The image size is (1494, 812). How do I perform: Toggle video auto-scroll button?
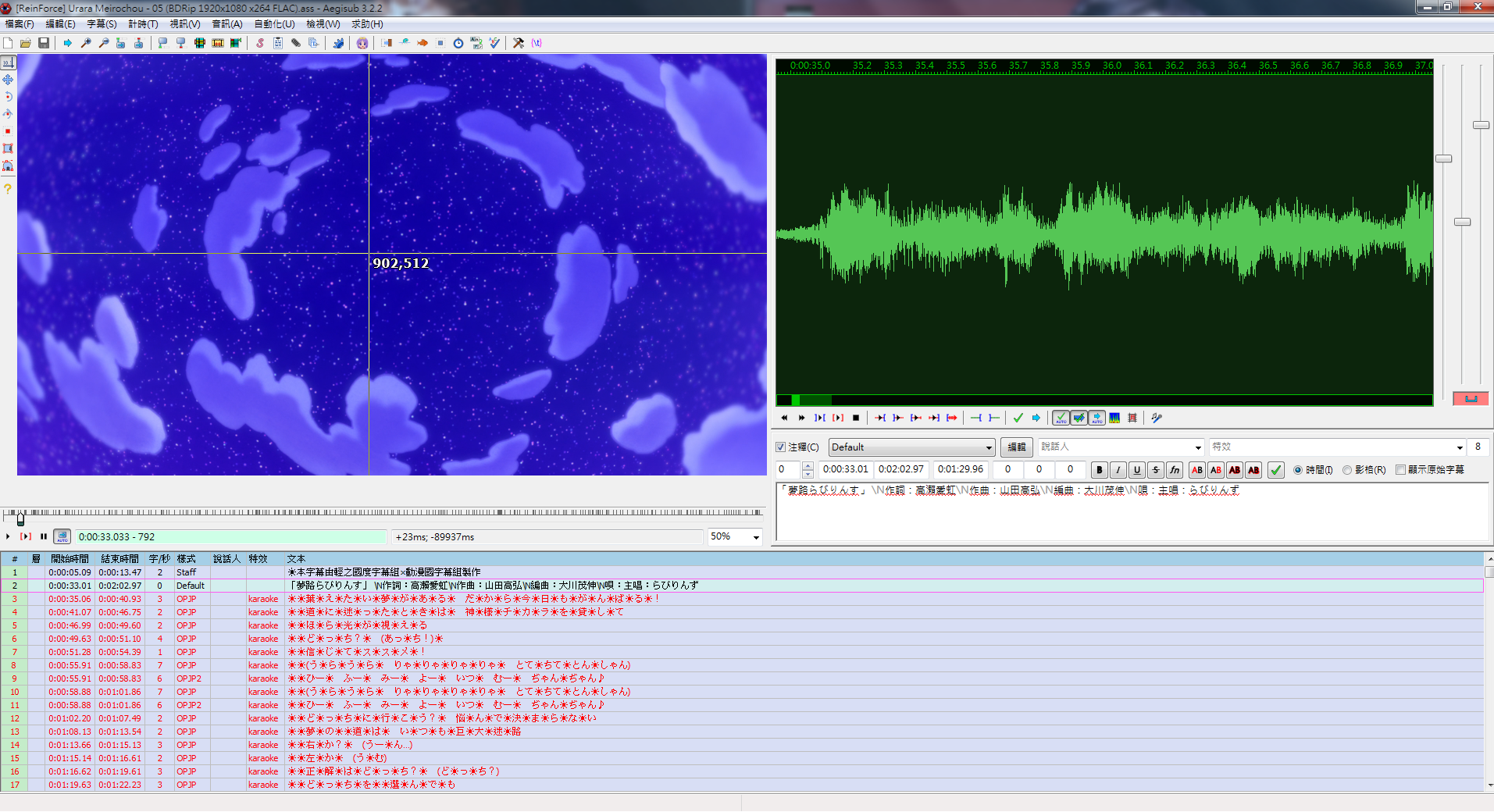62,537
